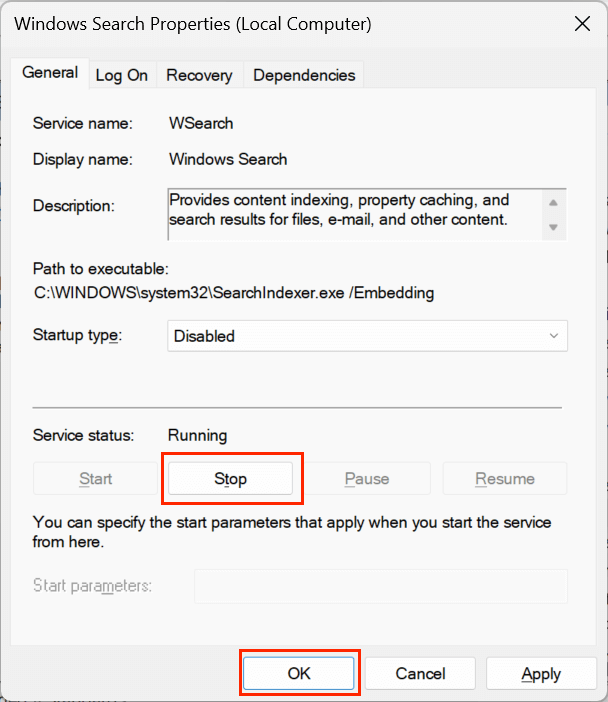Confirm changes with the OK button

tap(299, 673)
